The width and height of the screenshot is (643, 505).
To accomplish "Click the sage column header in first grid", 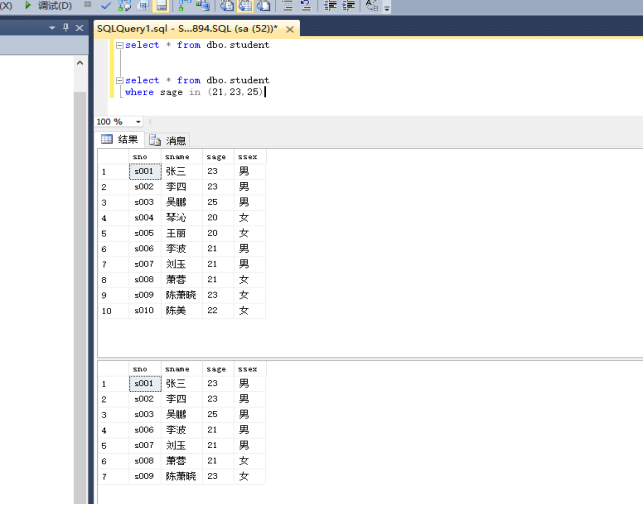I will [x=216, y=157].
